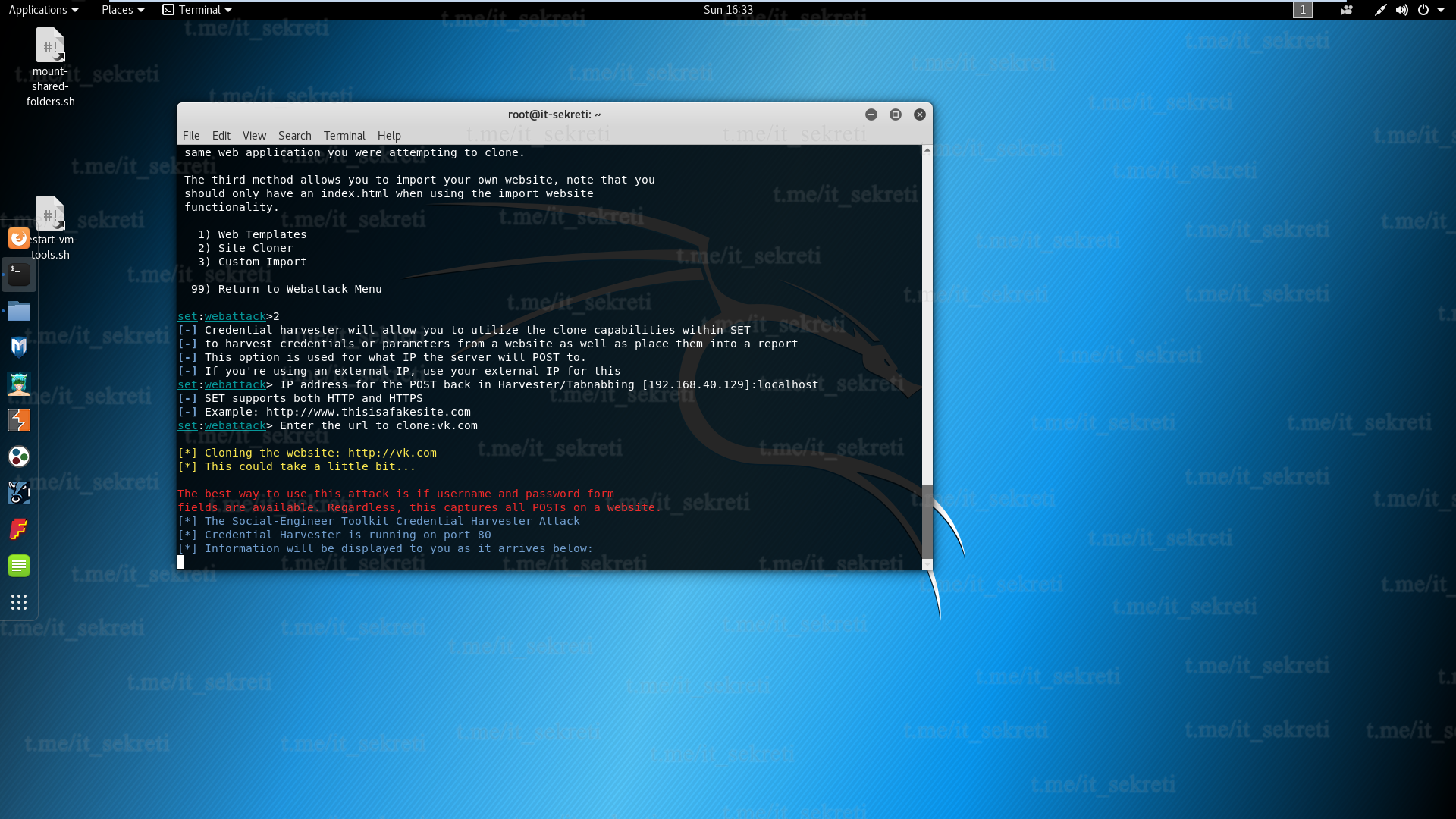
Task: Click the Terminal dock icon
Action: coord(19,275)
